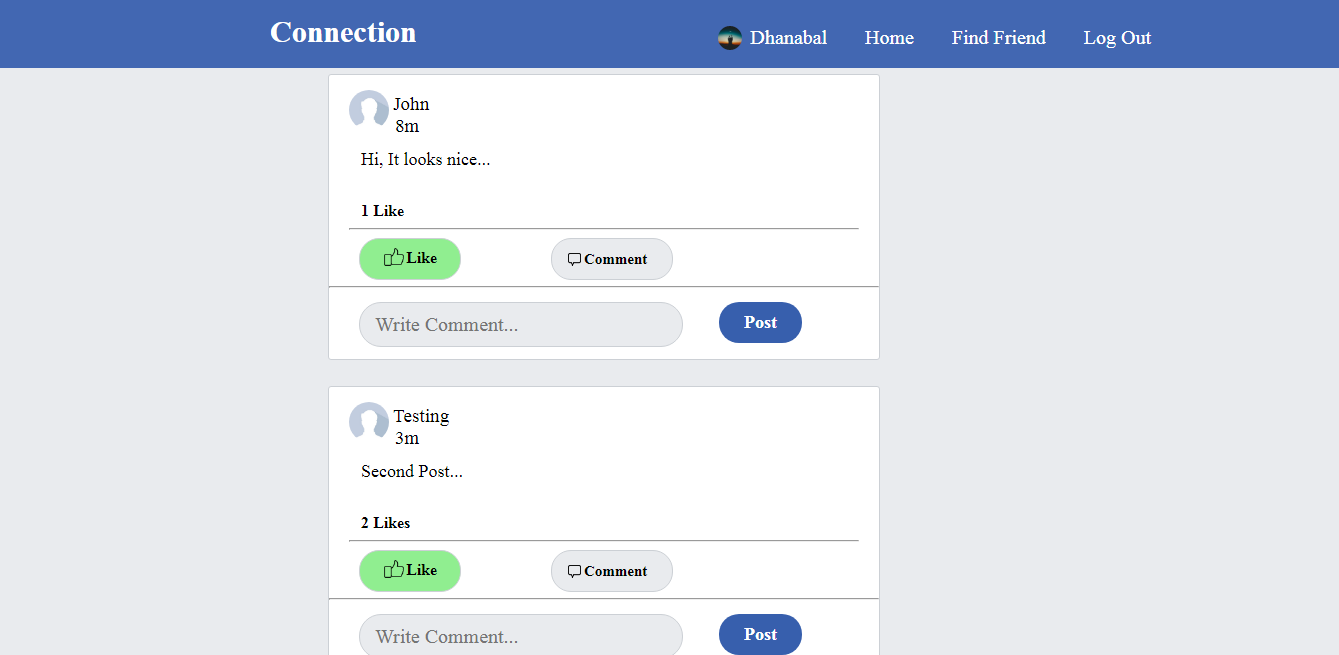
Task: Open Dhanabal profile name link
Action: [788, 38]
